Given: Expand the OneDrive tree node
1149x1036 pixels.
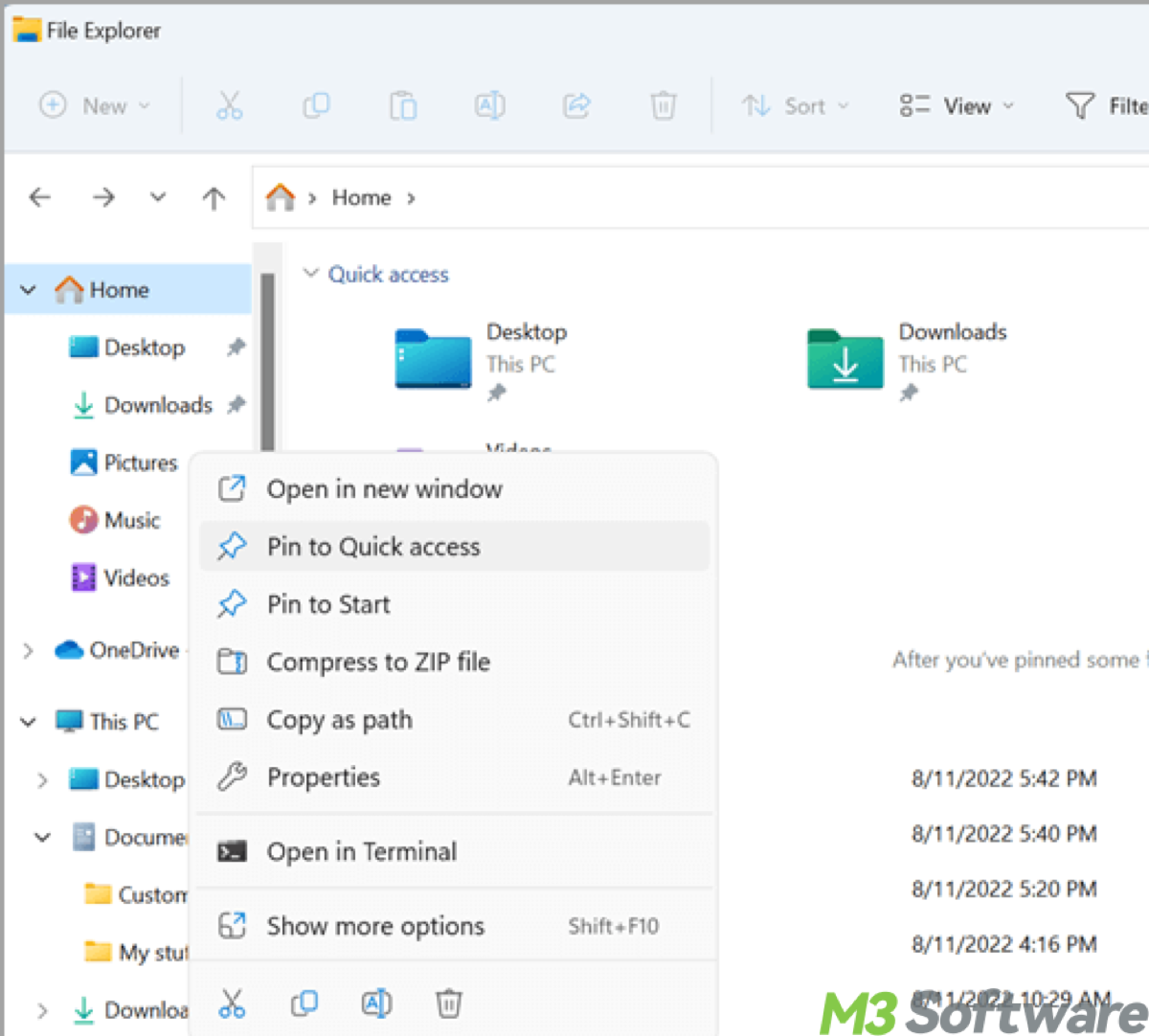Looking at the screenshot, I should pyautogui.click(x=29, y=650).
